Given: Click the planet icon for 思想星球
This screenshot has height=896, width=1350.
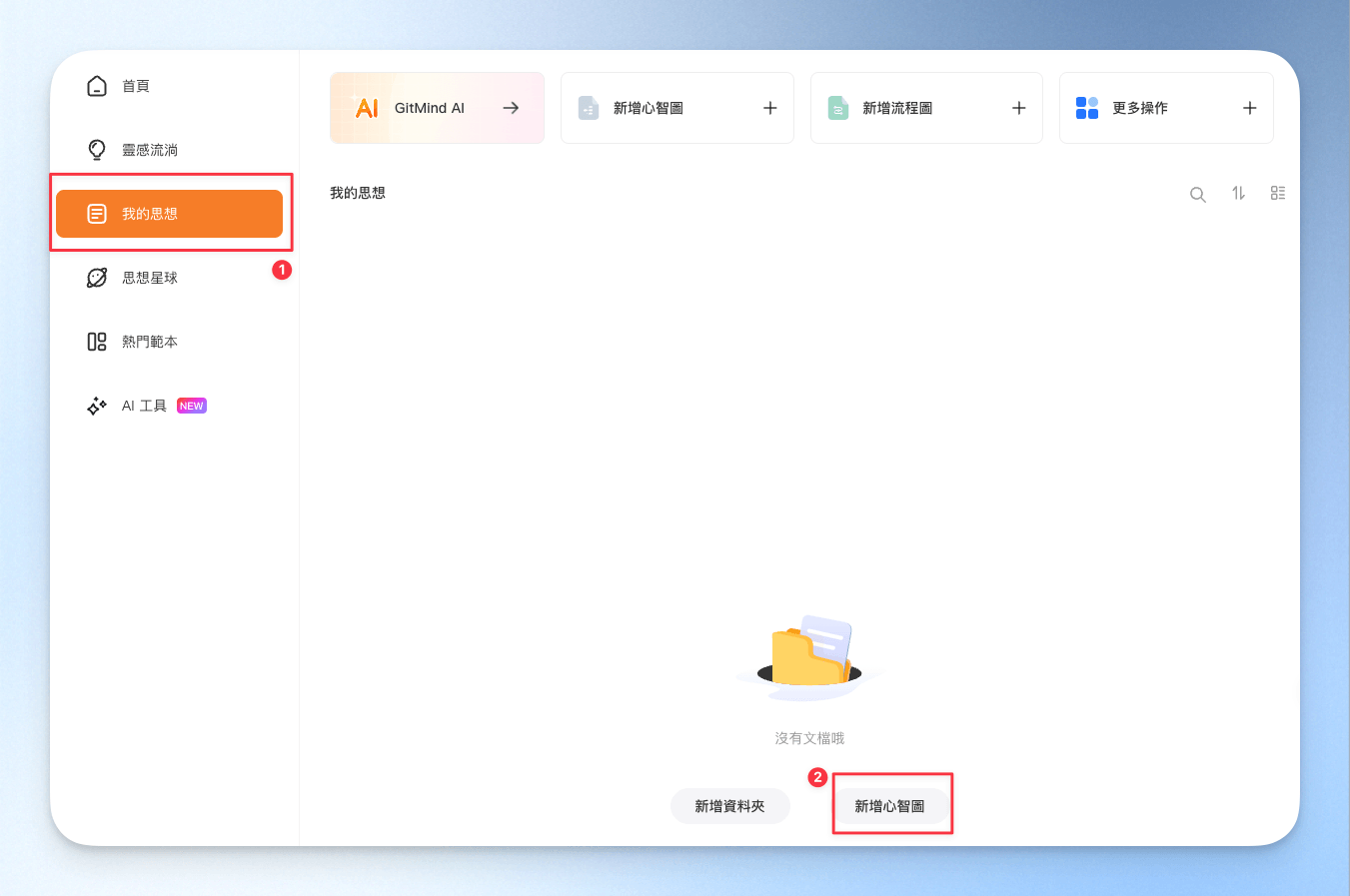Looking at the screenshot, I should (97, 278).
